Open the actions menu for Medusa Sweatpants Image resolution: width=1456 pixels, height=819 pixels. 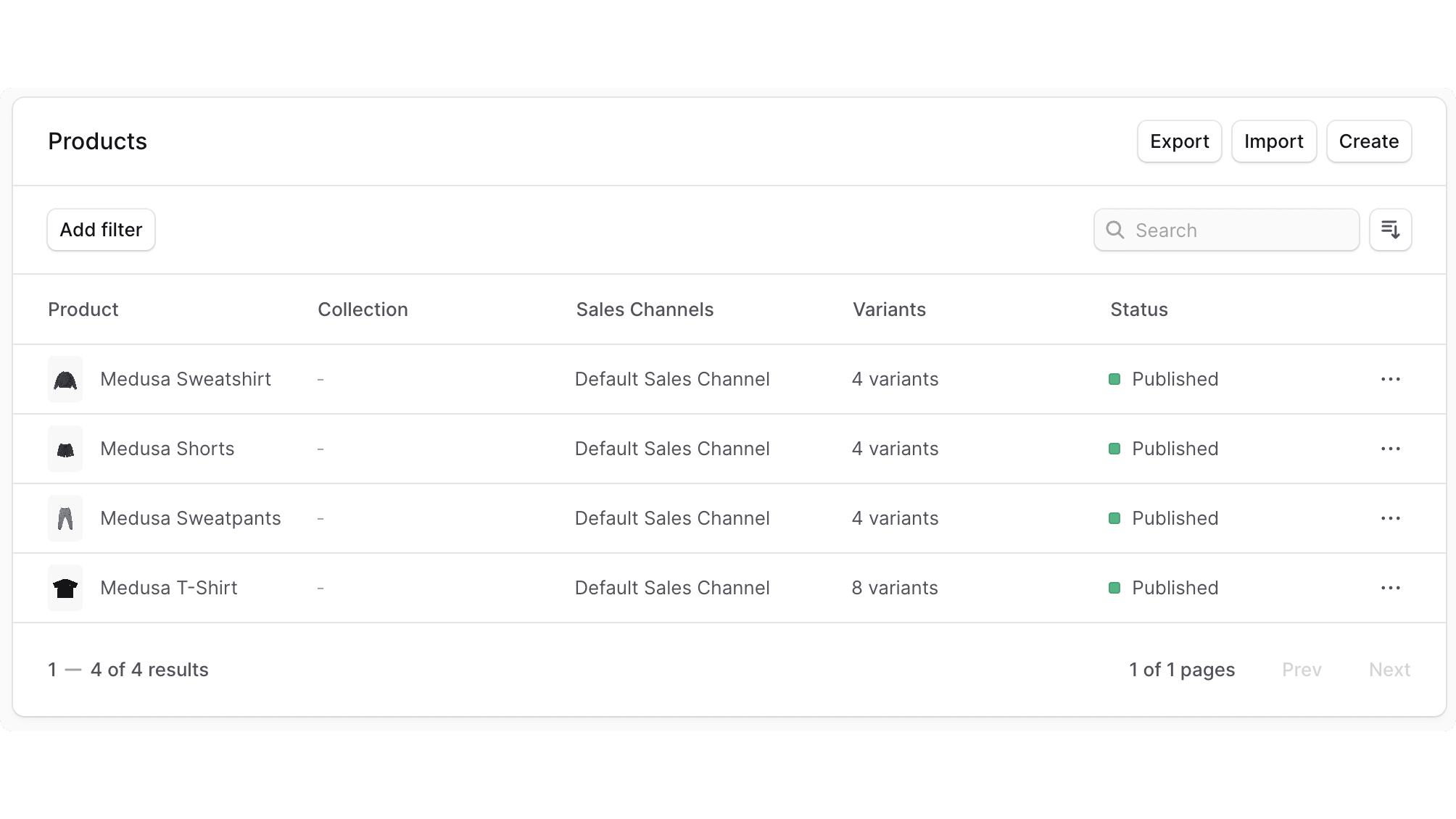(x=1391, y=518)
